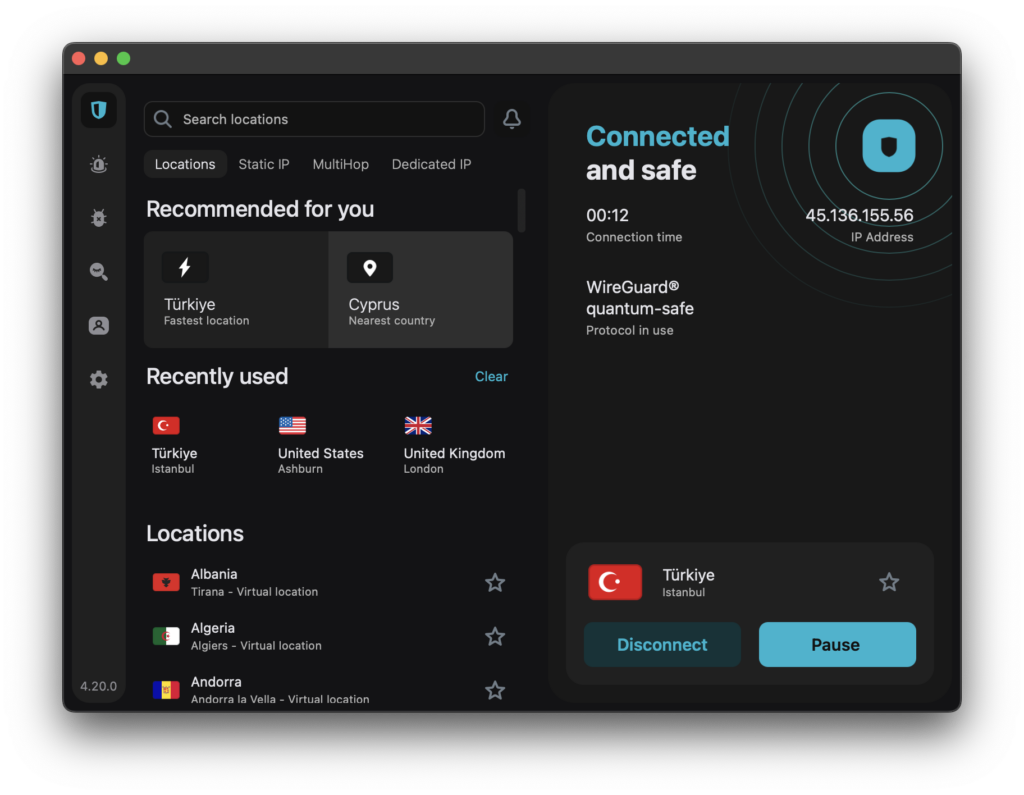Open the Alert siren icon in sidebar
Screen dimensions: 1024x795
99,164
